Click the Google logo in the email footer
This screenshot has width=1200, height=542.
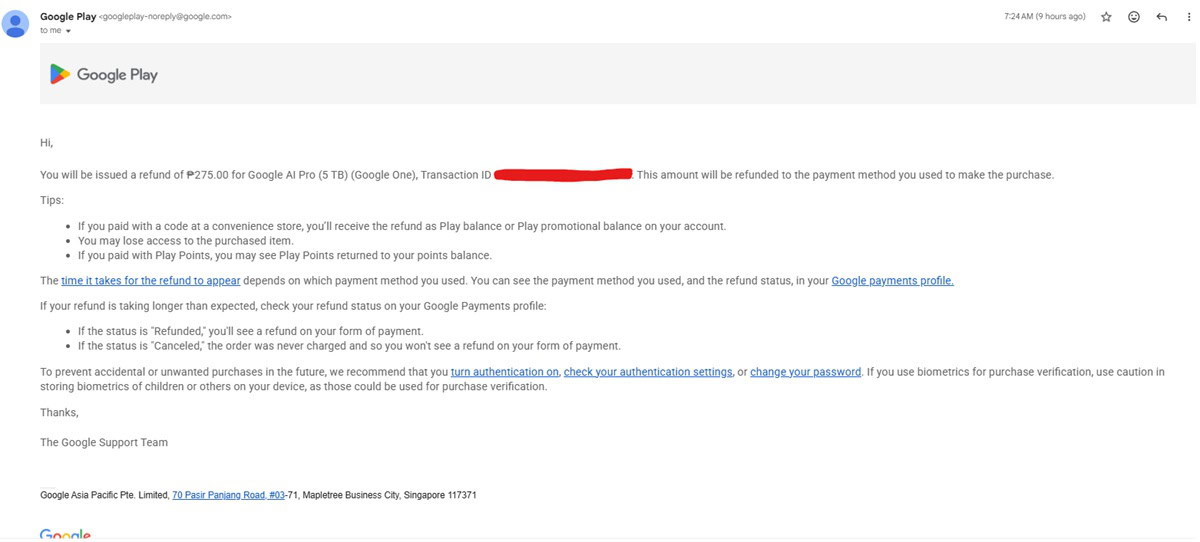pos(65,535)
